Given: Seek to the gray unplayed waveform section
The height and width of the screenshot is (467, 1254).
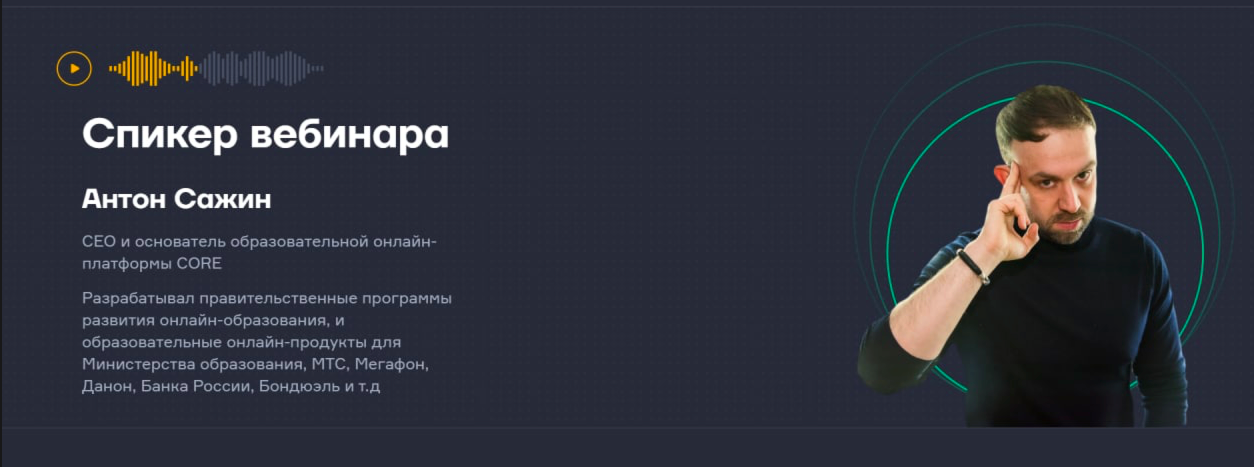Looking at the screenshot, I should (261, 68).
